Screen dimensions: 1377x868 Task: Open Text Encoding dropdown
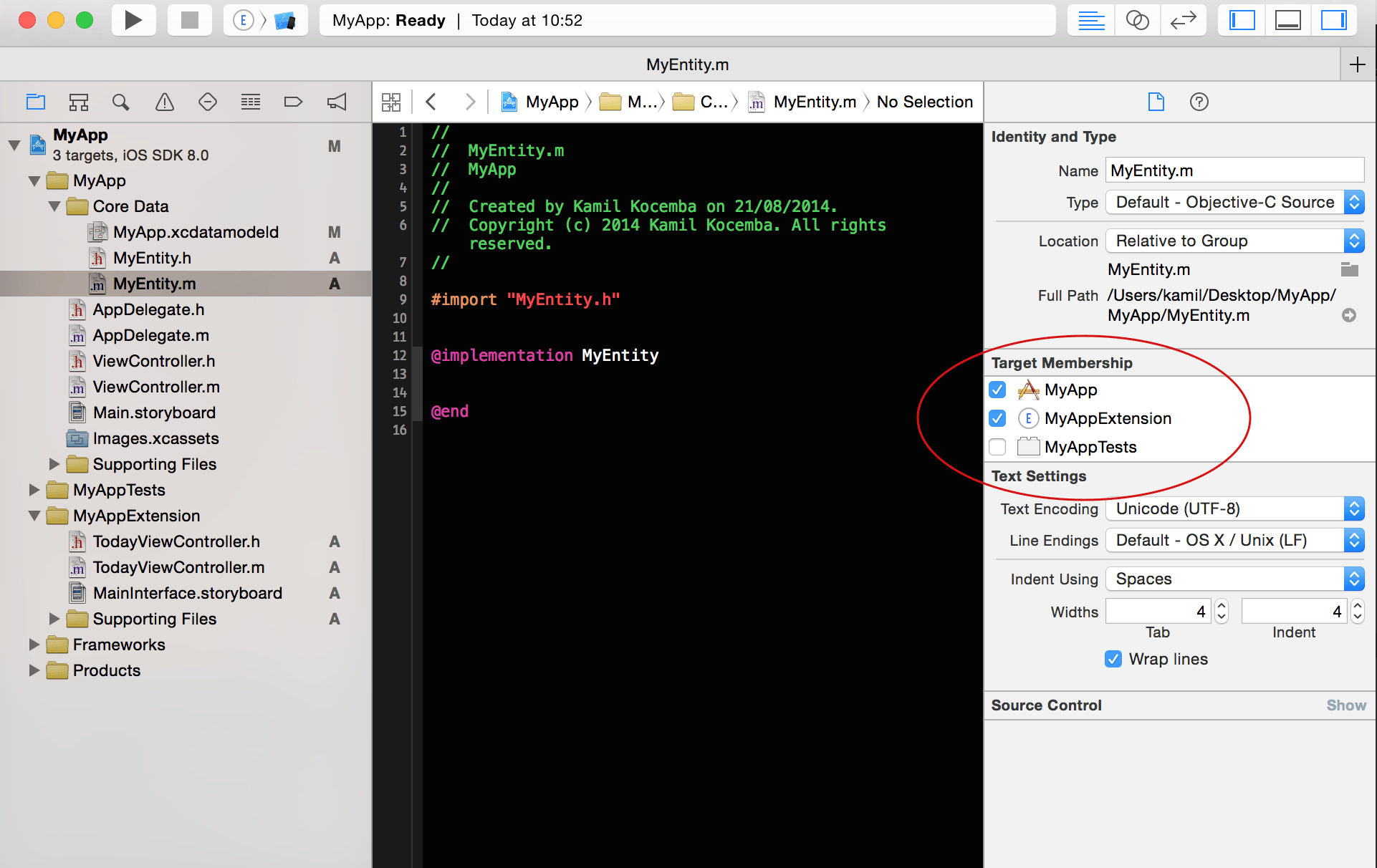(1234, 508)
